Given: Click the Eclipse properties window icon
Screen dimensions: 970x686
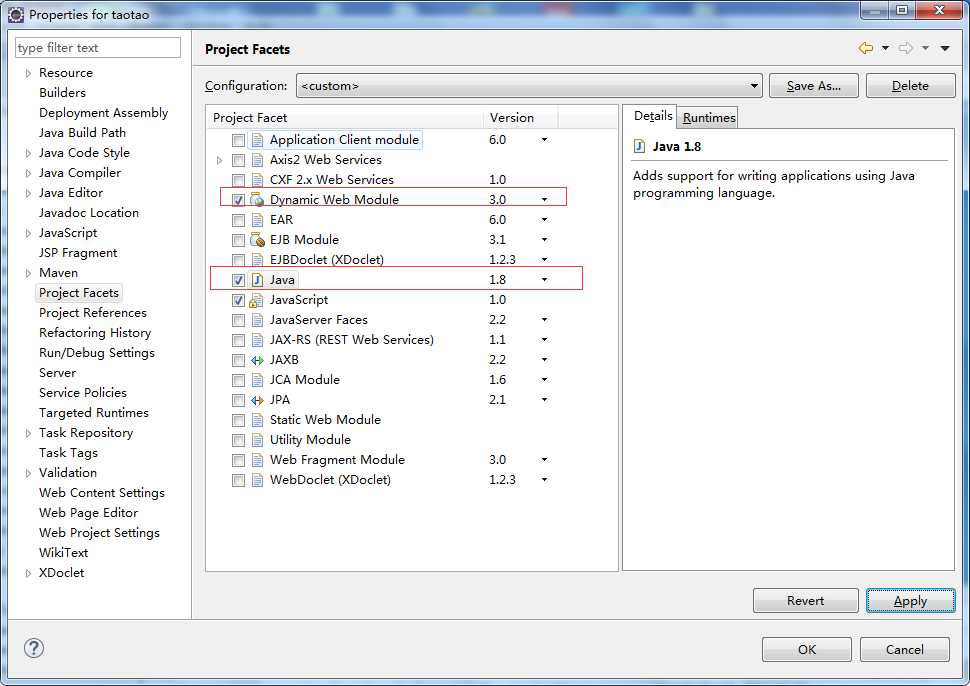Looking at the screenshot, I should click(15, 14).
